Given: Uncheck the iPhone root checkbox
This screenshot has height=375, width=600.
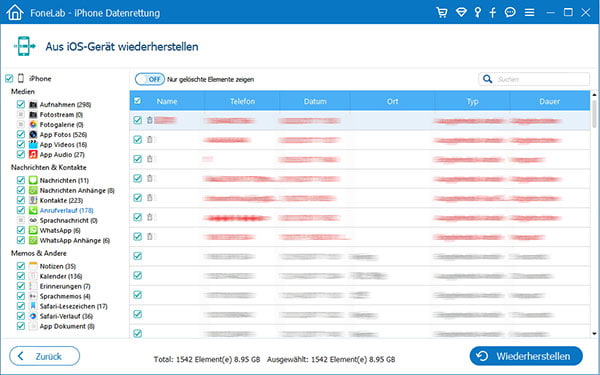Looking at the screenshot, I should [x=9, y=79].
